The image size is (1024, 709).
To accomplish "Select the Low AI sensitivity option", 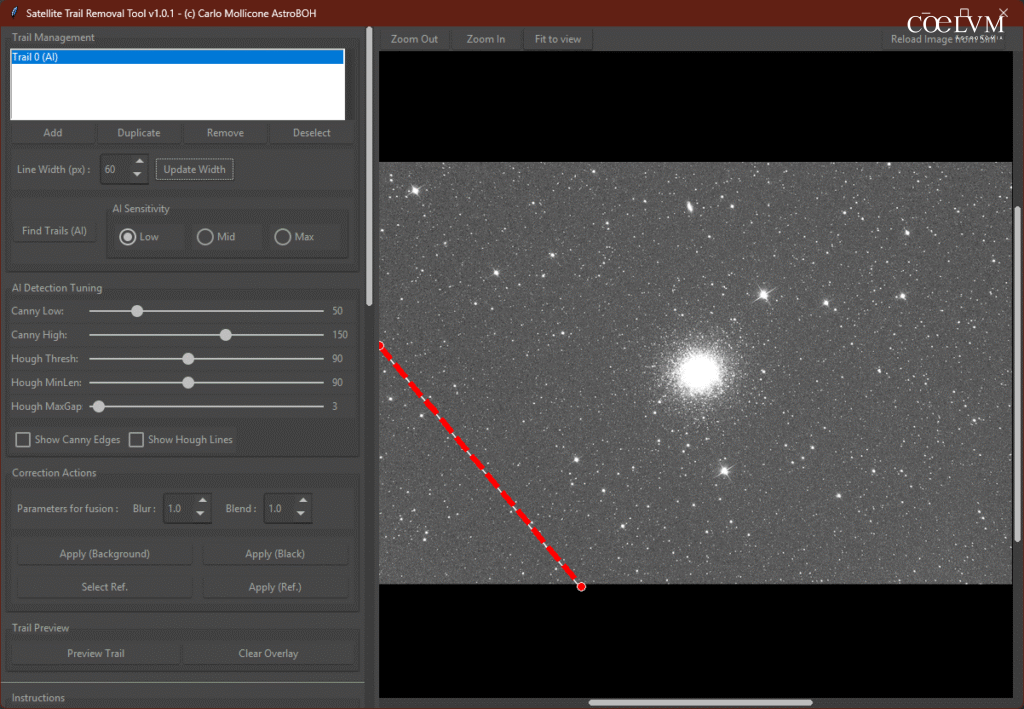I will pyautogui.click(x=127, y=237).
